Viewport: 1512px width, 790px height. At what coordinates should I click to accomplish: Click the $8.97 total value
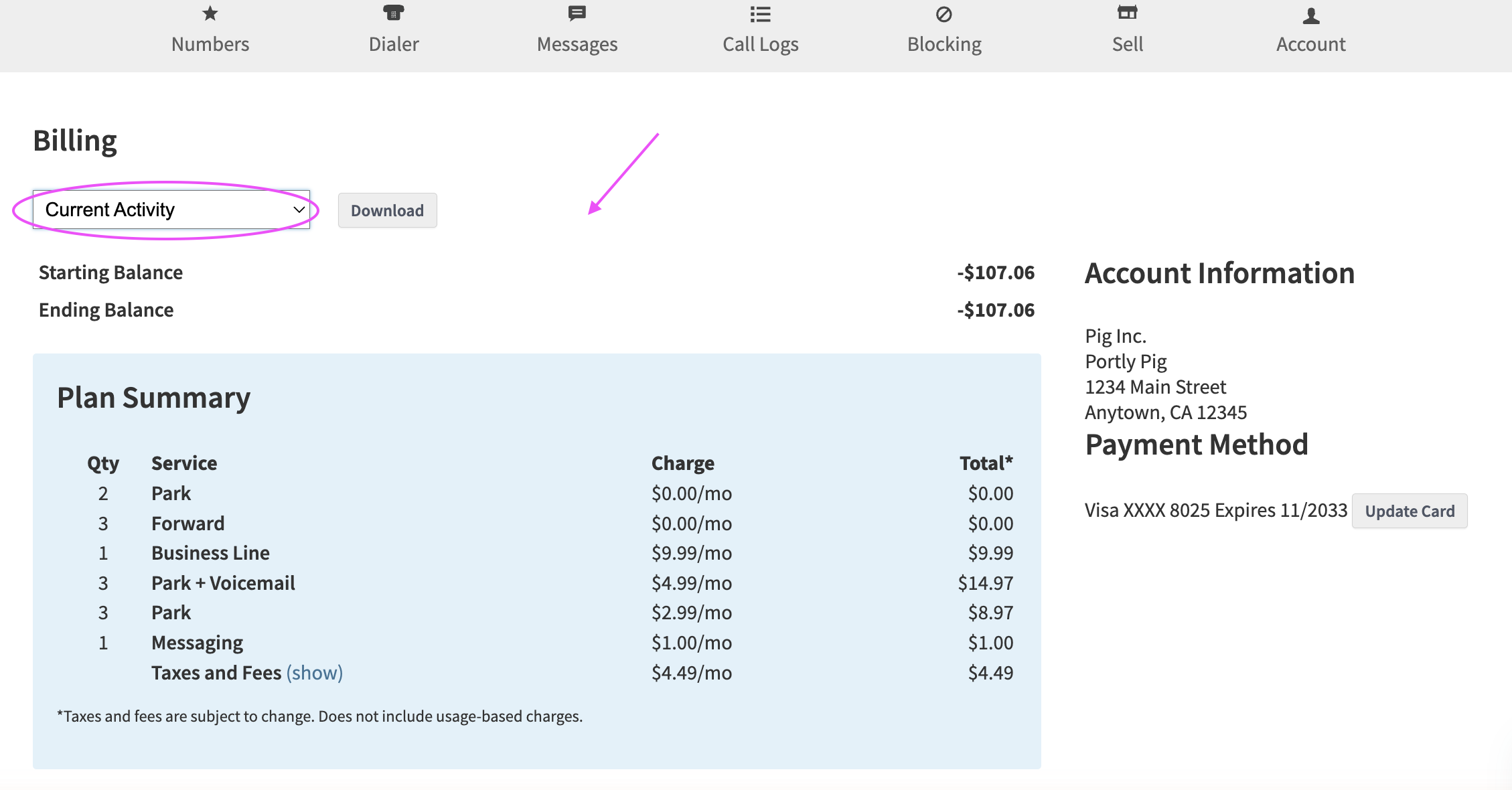(x=990, y=613)
